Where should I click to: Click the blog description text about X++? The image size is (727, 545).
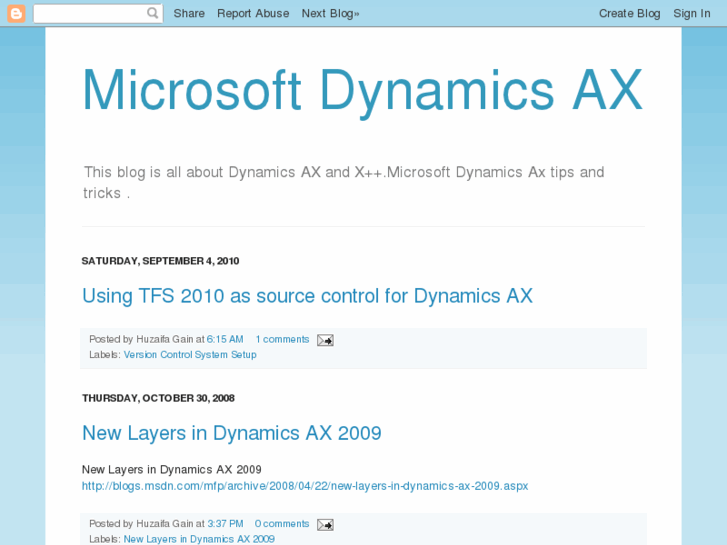[x=344, y=182]
